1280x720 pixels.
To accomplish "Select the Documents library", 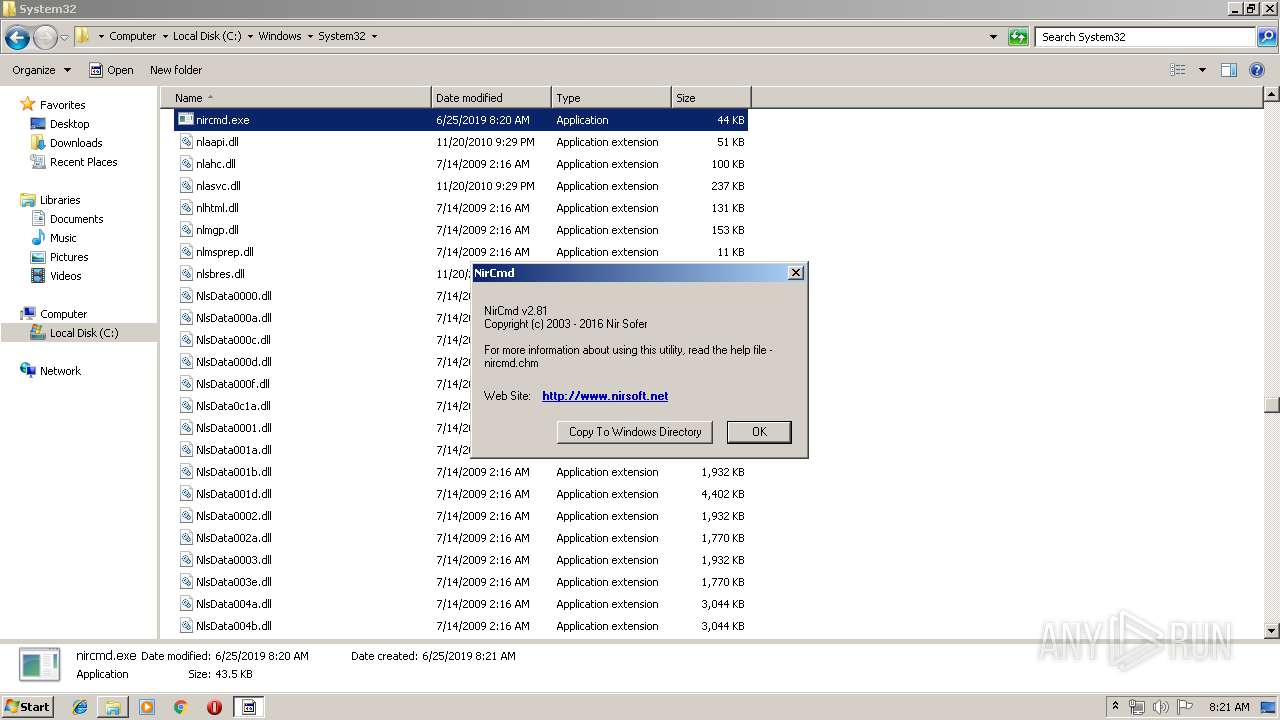I will 76,219.
